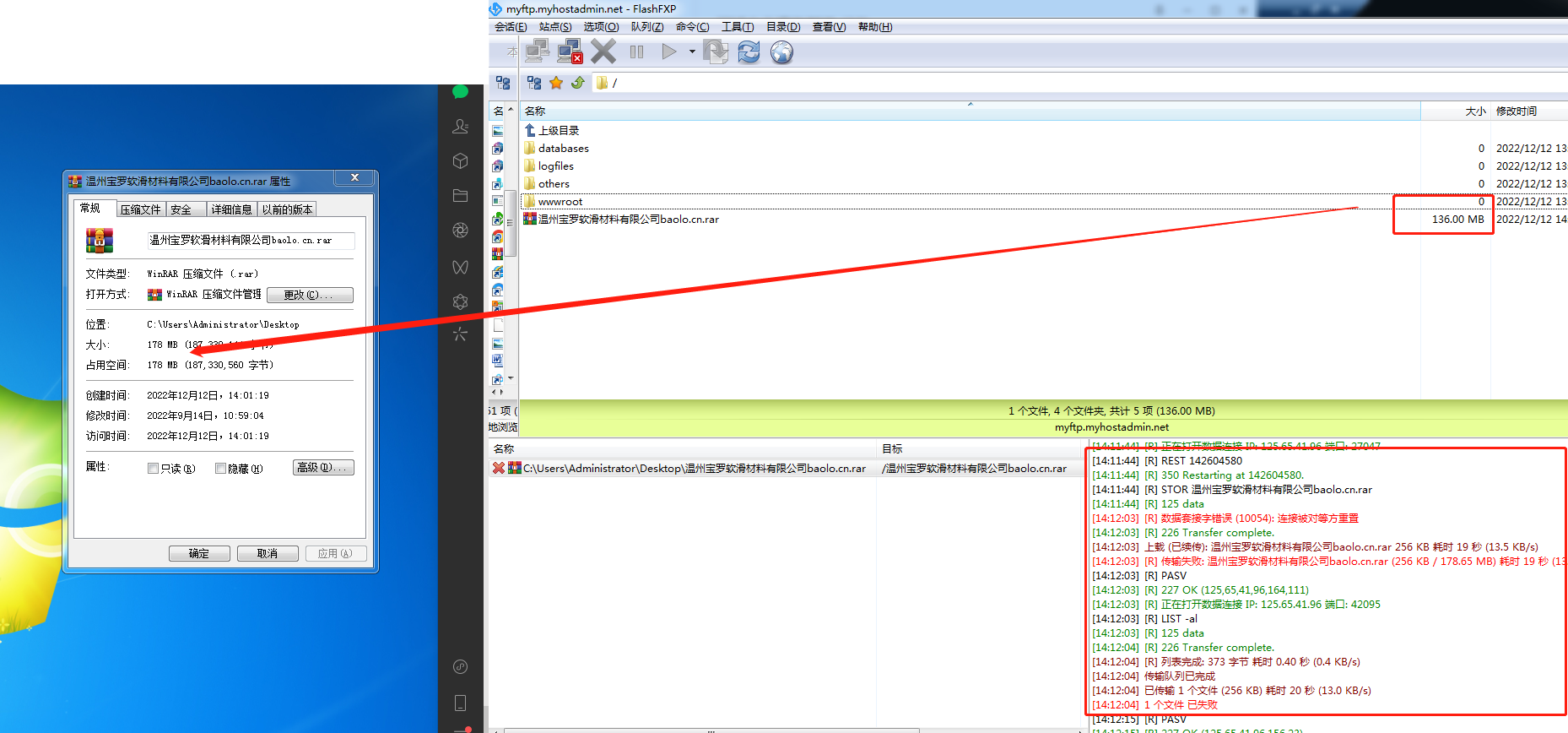1568x733 pixels.
Task: Close the rar properties dialog
Action: point(355,177)
